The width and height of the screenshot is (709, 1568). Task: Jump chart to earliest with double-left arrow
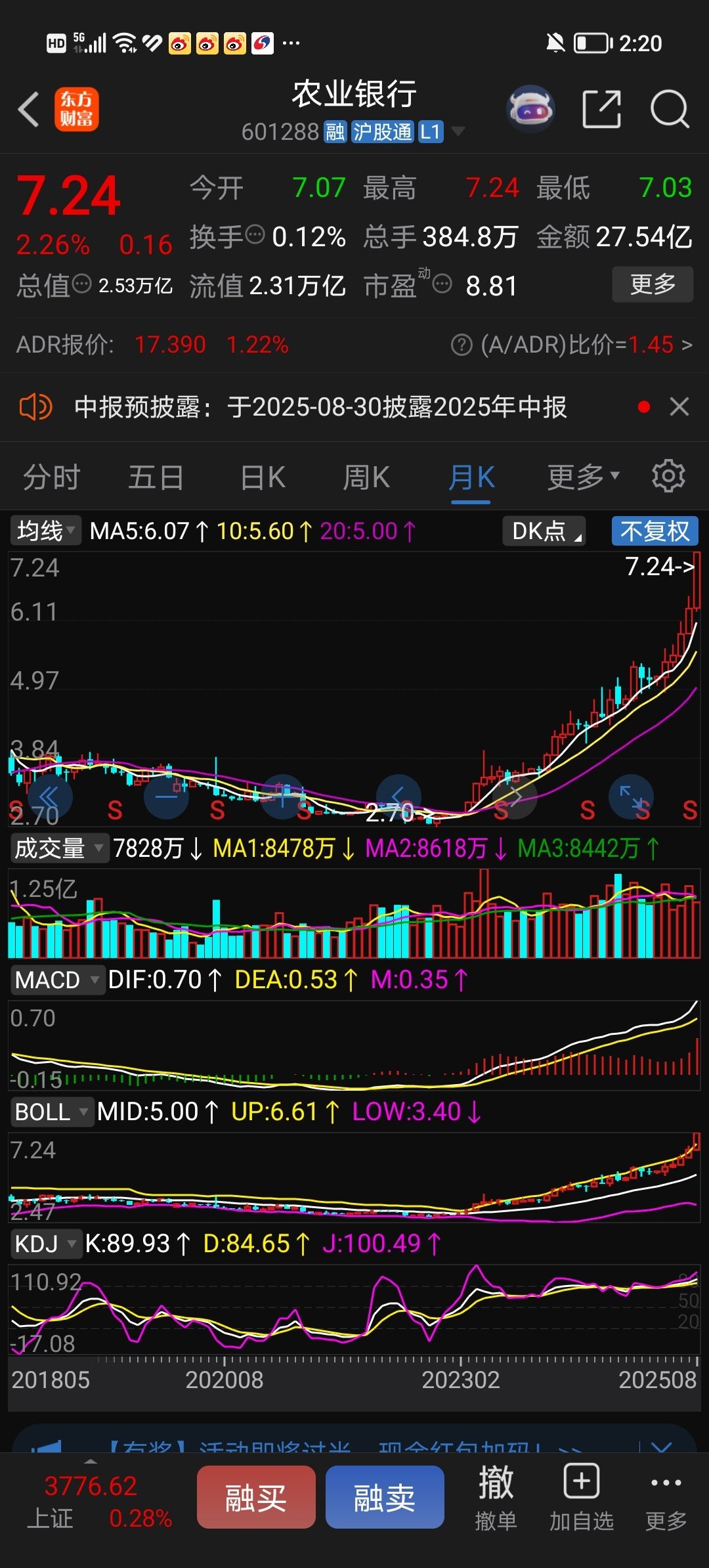pyautogui.click(x=50, y=797)
